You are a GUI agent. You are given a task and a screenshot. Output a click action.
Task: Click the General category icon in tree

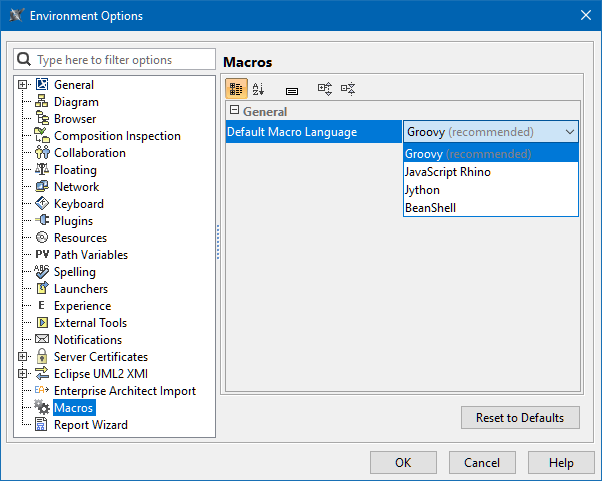click(x=42, y=84)
